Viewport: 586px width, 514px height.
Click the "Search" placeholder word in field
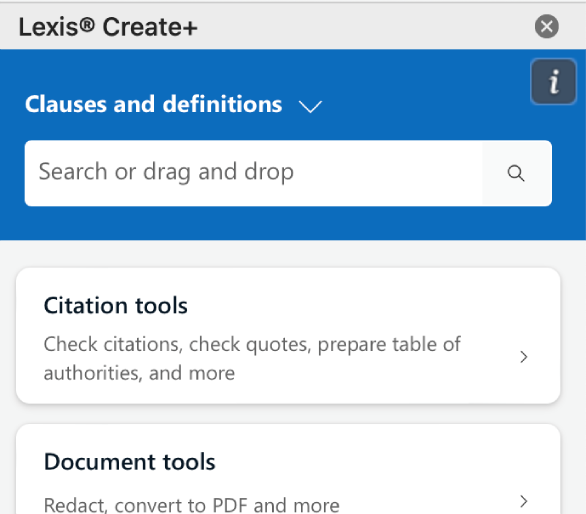pos(73,172)
